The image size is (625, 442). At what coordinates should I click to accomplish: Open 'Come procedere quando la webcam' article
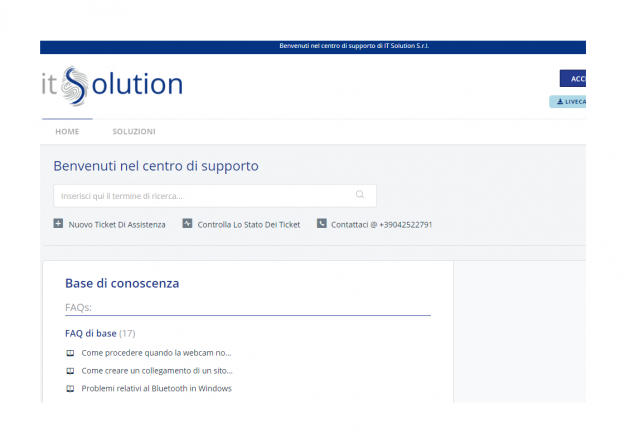tap(156, 353)
